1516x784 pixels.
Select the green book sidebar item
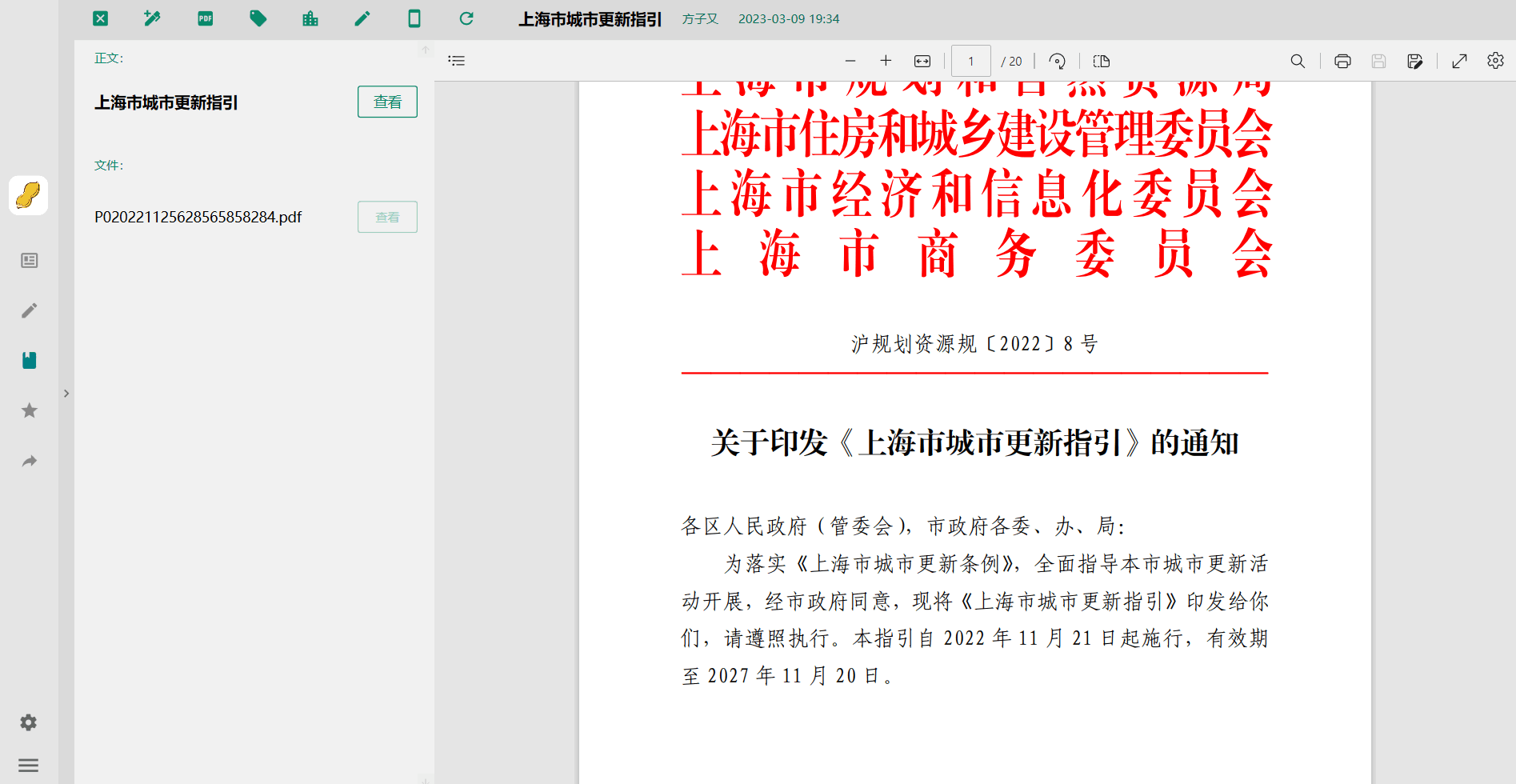[29, 360]
